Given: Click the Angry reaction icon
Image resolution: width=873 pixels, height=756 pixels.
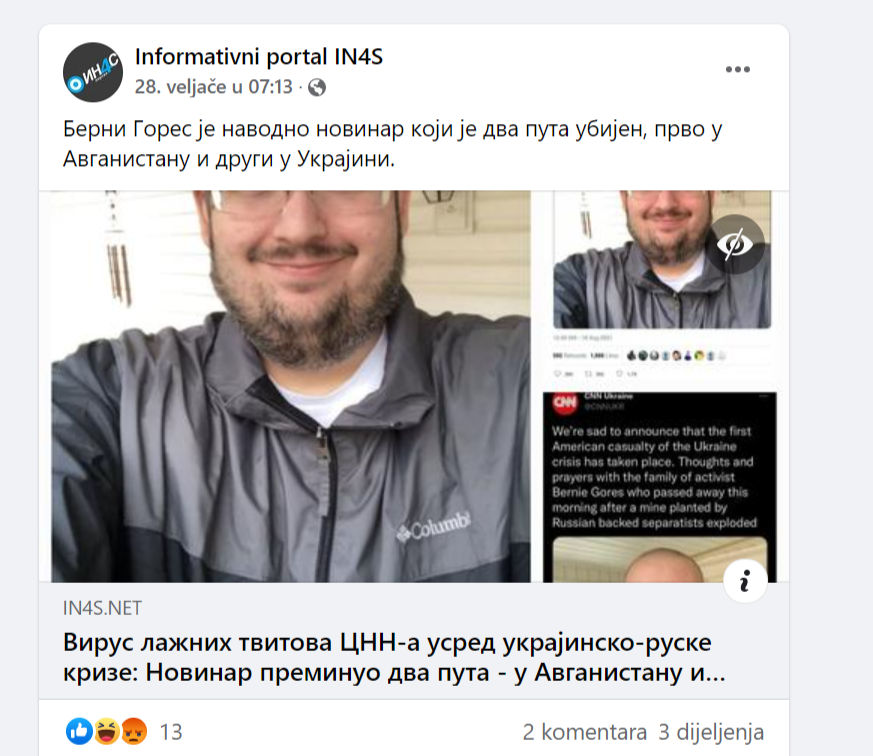Looking at the screenshot, I should click(x=134, y=732).
